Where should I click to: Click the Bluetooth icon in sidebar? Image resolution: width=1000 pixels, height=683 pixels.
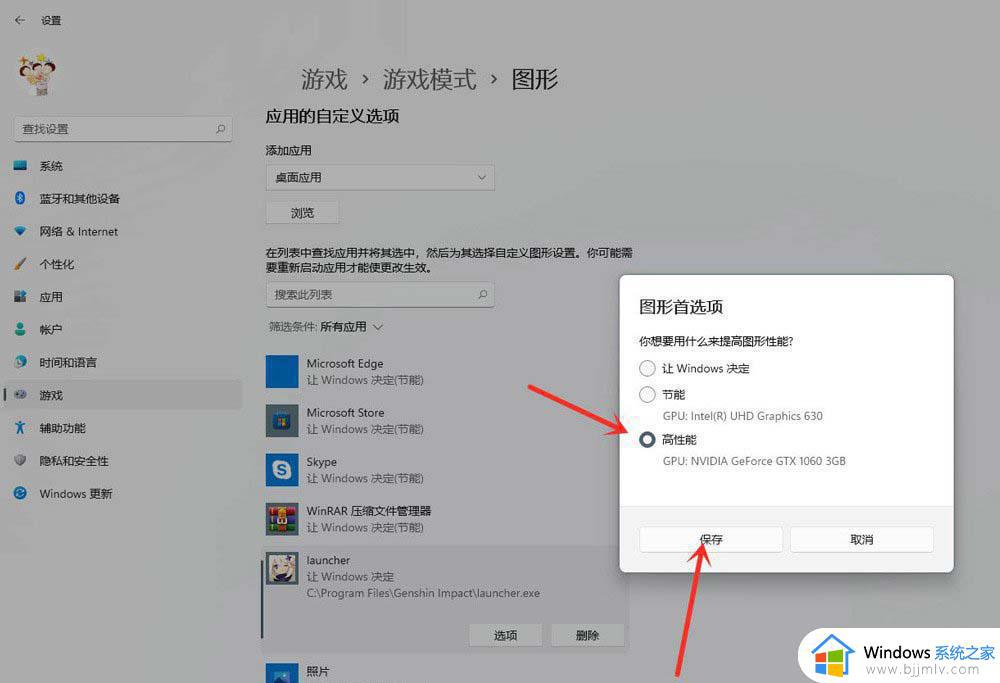20,198
